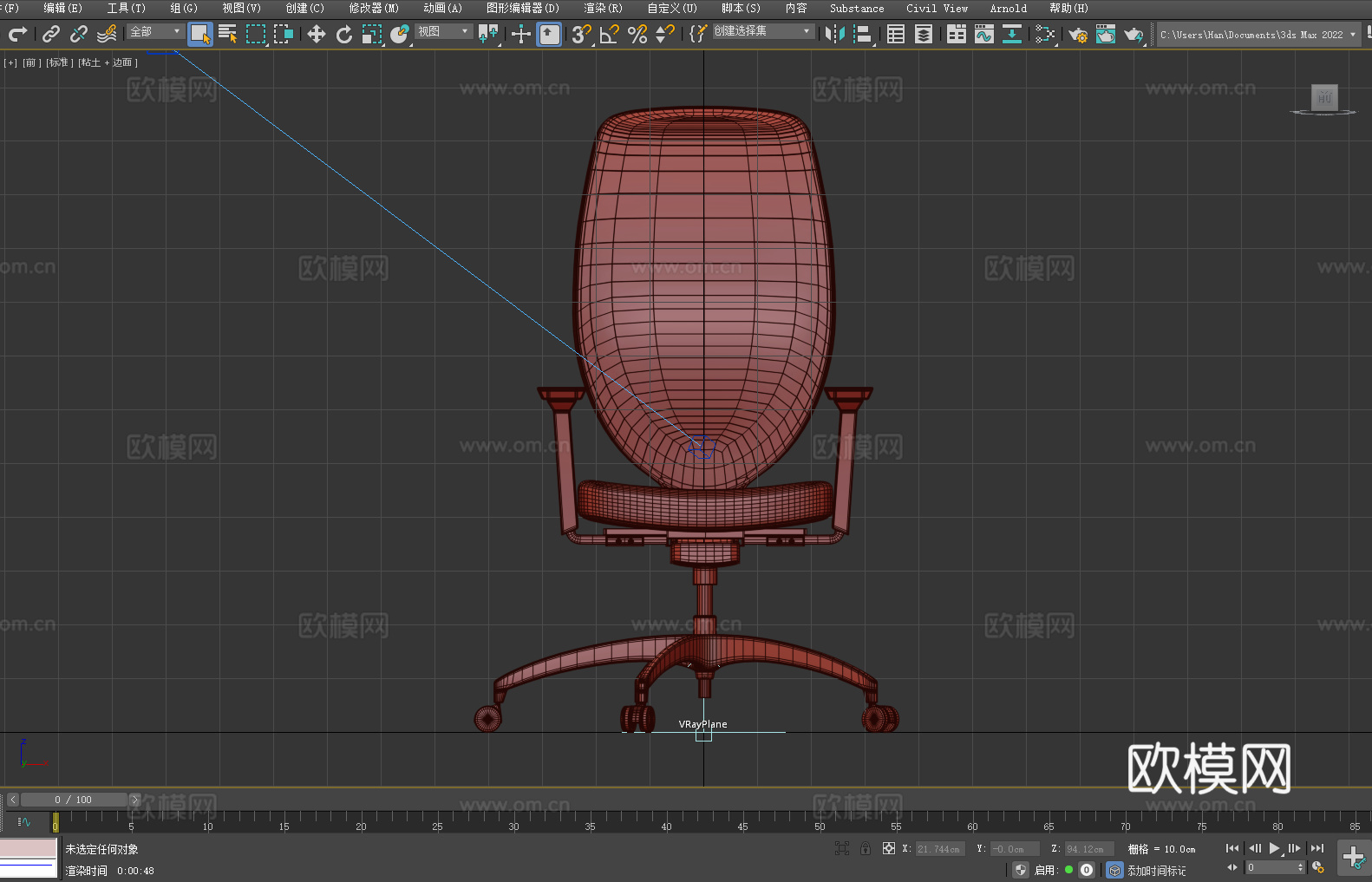Click the Align tool icon

(863, 34)
